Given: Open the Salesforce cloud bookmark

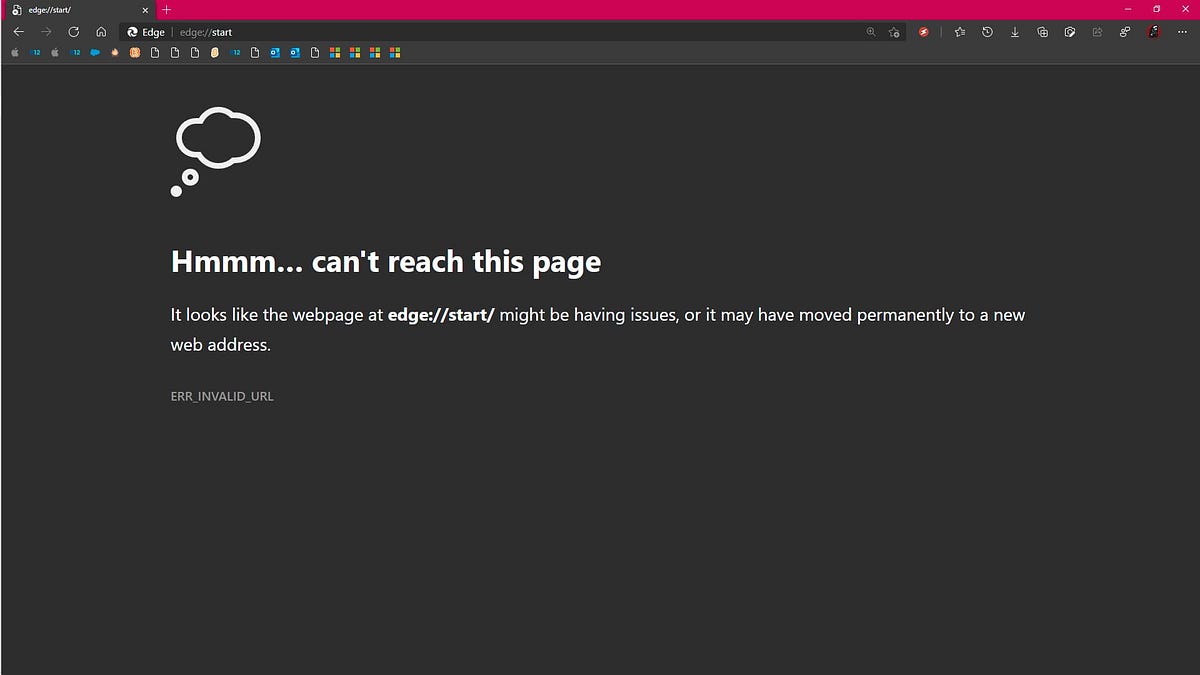Looking at the screenshot, I should click(95, 52).
